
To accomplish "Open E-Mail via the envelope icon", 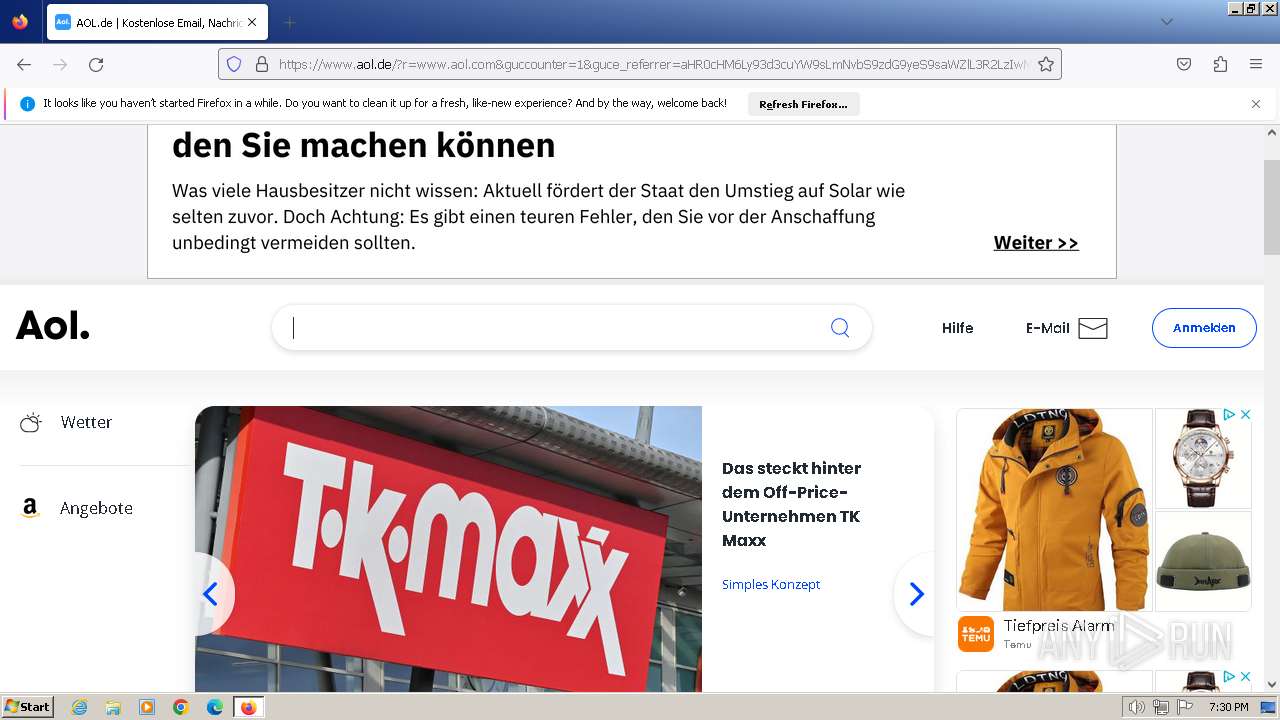I will [1093, 328].
